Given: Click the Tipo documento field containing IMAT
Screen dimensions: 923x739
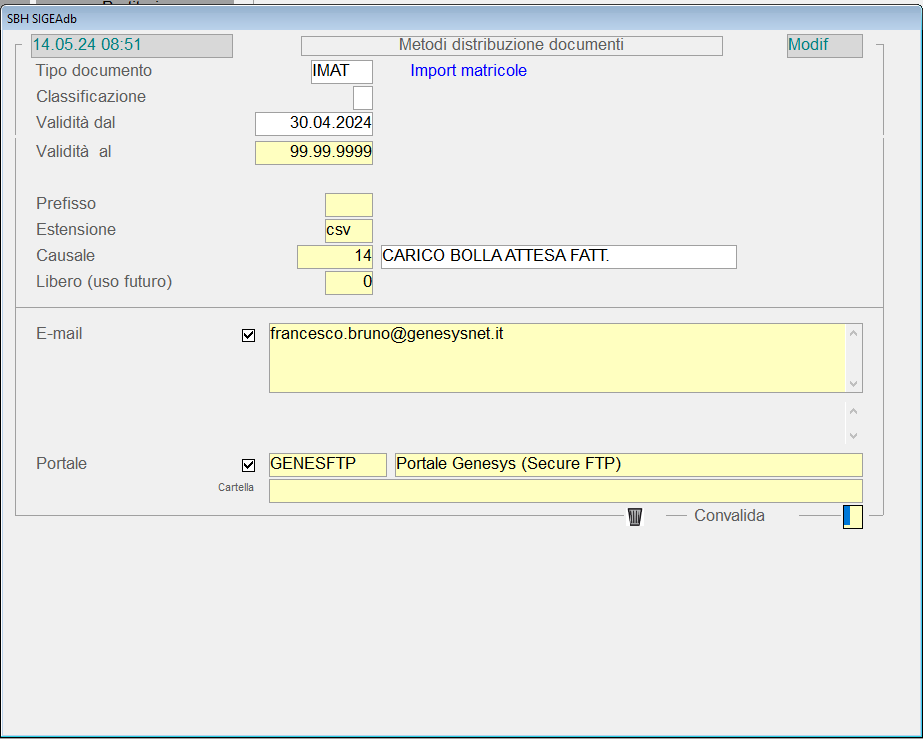Looking at the screenshot, I should pyautogui.click(x=342, y=71).
